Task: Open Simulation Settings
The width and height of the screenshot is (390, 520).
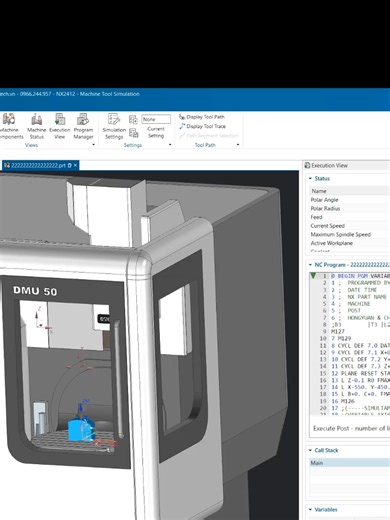Action: coord(114,126)
